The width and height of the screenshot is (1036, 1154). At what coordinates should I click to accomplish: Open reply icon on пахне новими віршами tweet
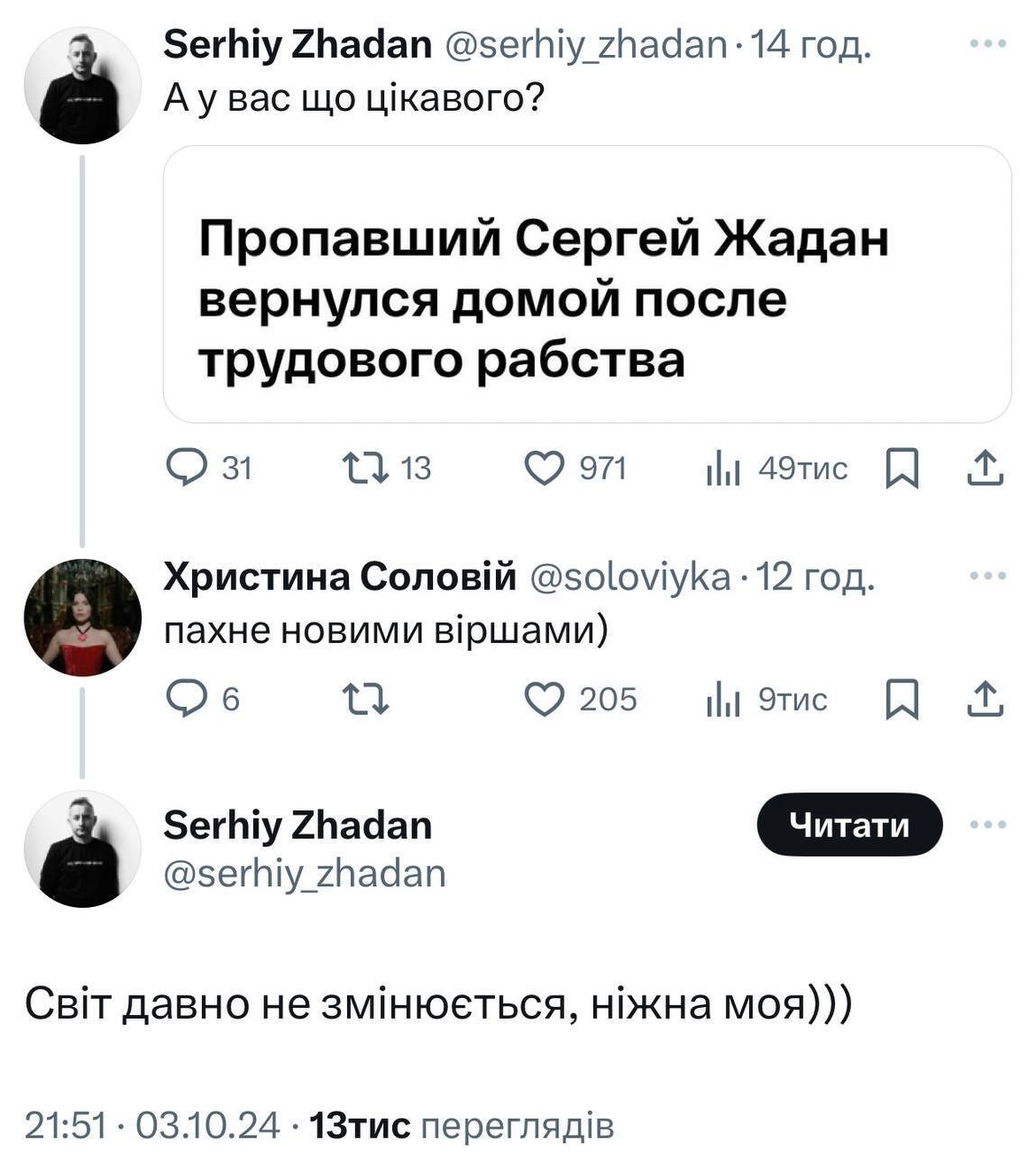[187, 699]
